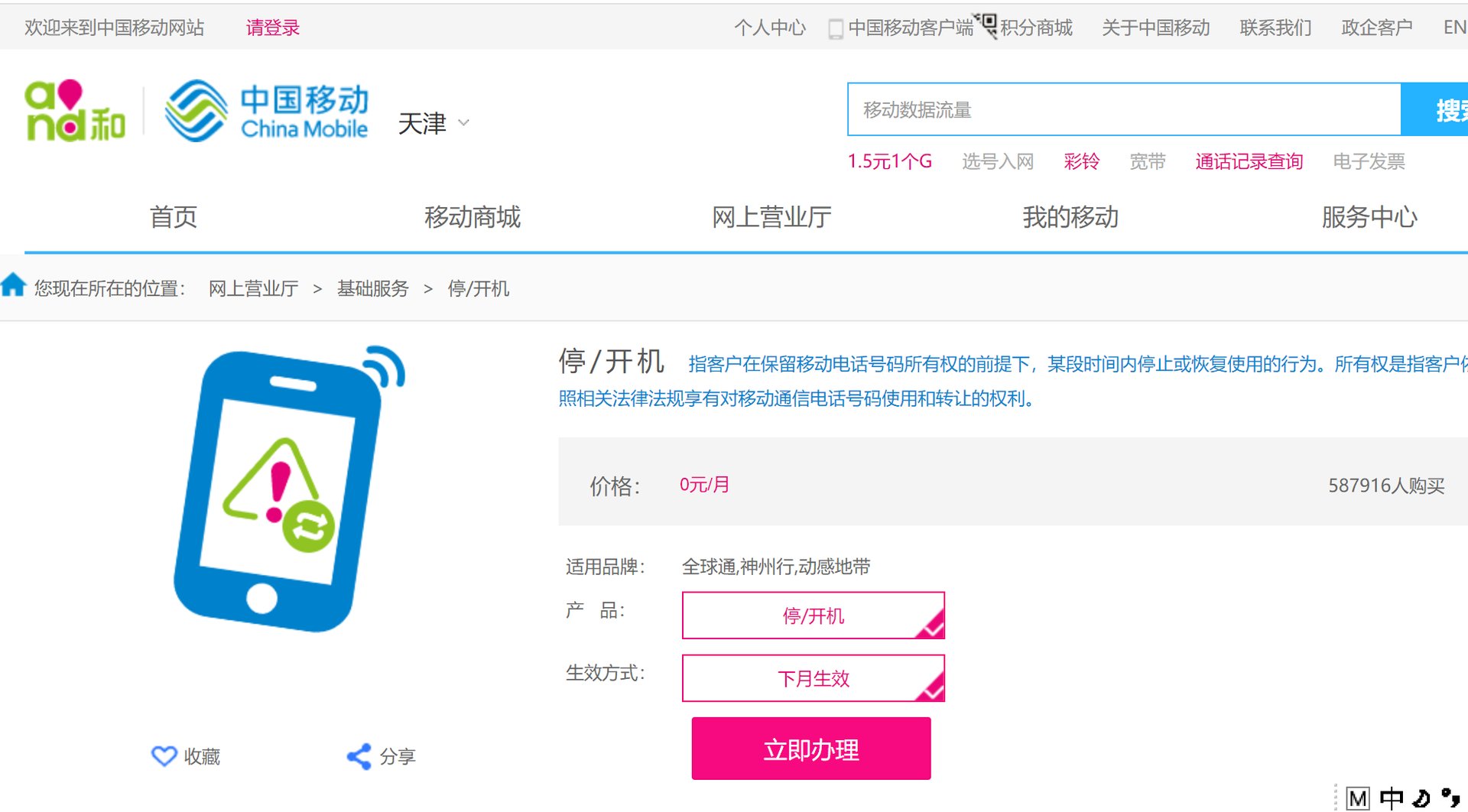Screen dimensions: 1468x812
Task: Open the 移动商城 nav tab
Action: (473, 217)
